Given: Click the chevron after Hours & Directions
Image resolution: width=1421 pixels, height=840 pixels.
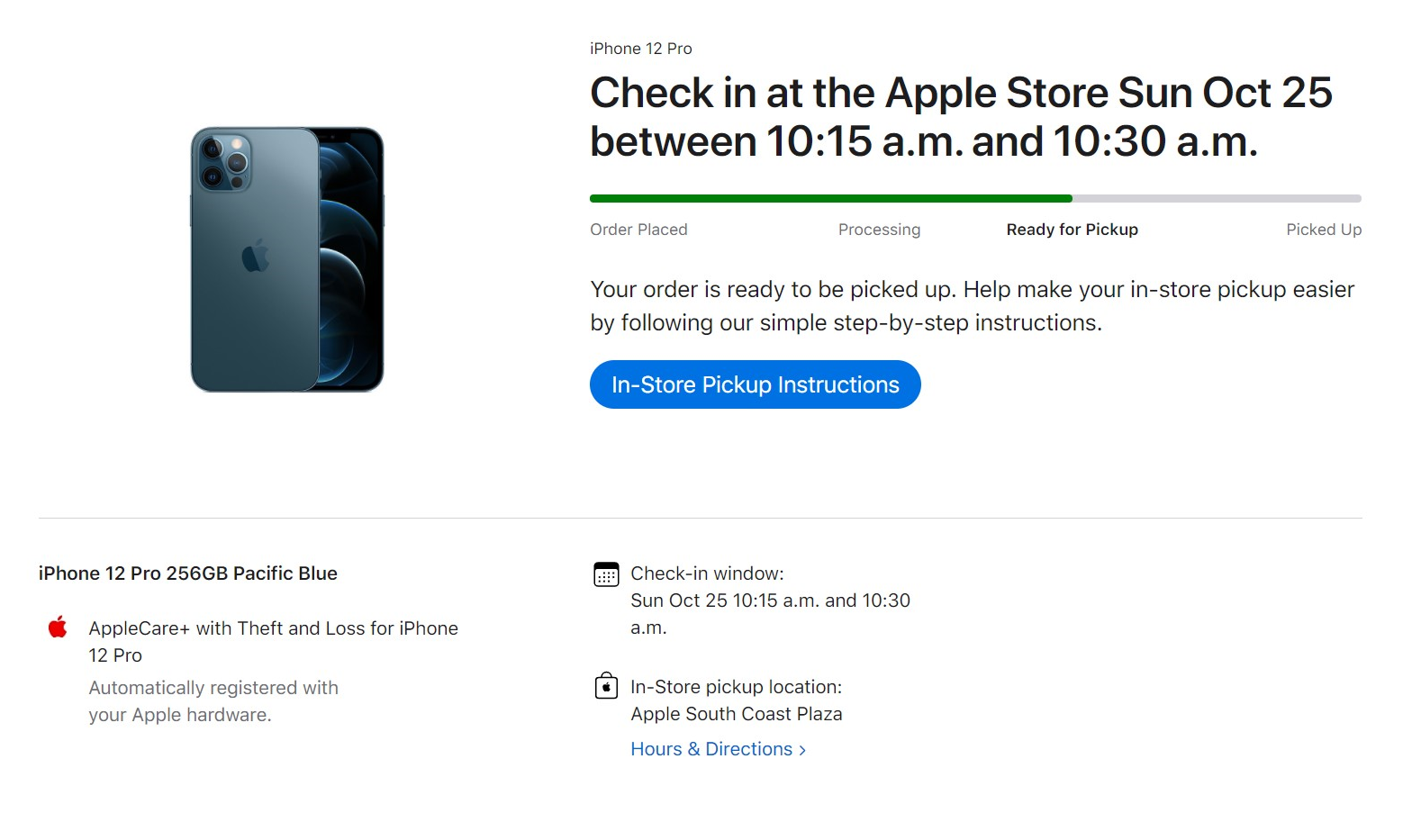Looking at the screenshot, I should (x=802, y=750).
